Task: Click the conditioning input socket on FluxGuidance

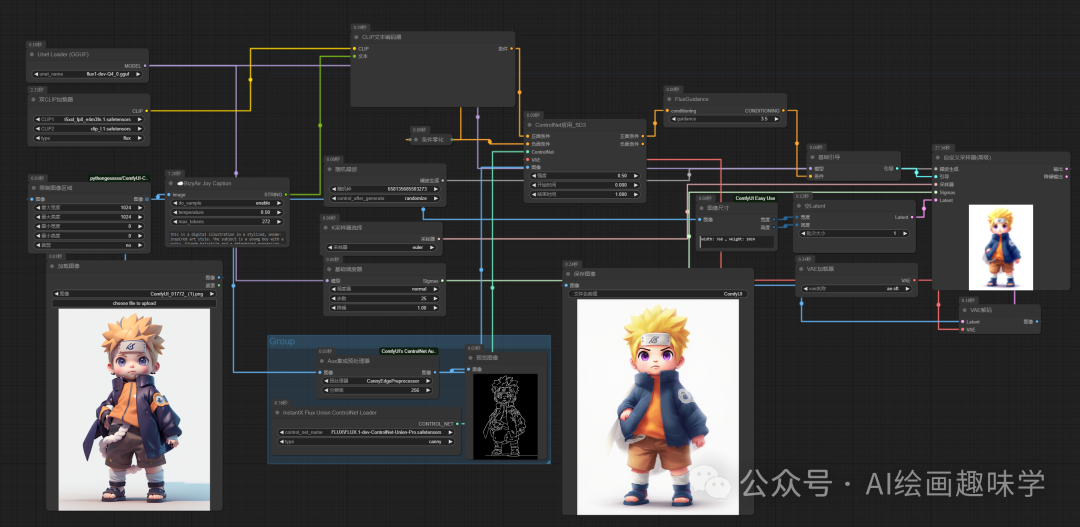Action: 667,110
